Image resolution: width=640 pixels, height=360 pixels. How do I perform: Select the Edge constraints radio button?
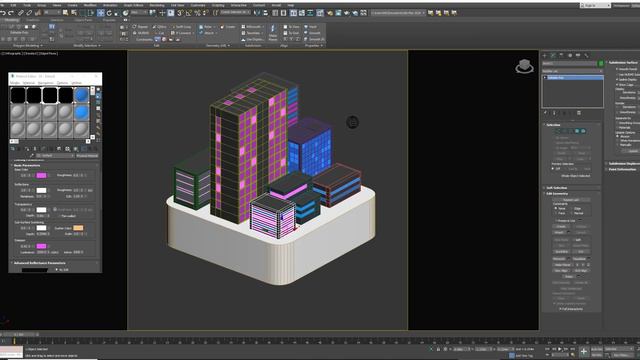571,209
